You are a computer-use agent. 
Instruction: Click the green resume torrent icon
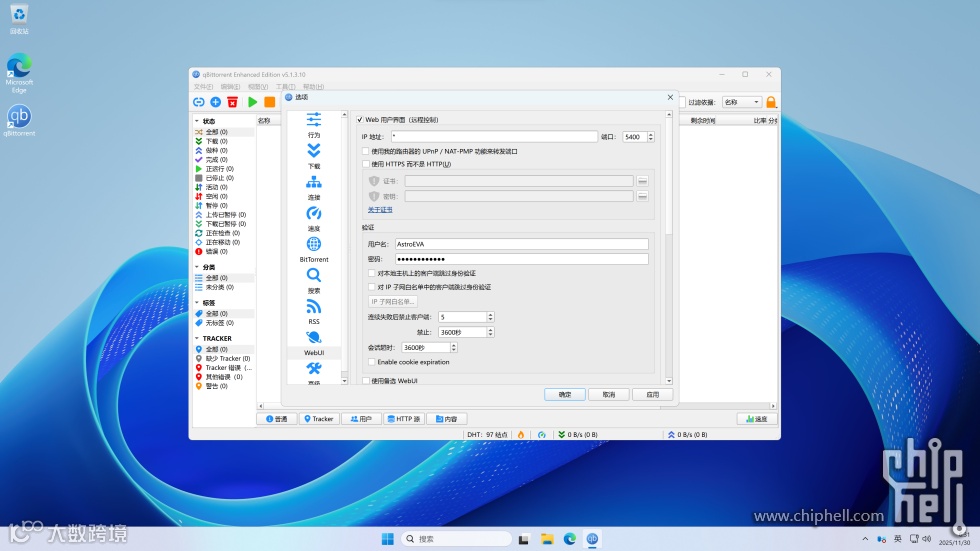pyautogui.click(x=253, y=102)
